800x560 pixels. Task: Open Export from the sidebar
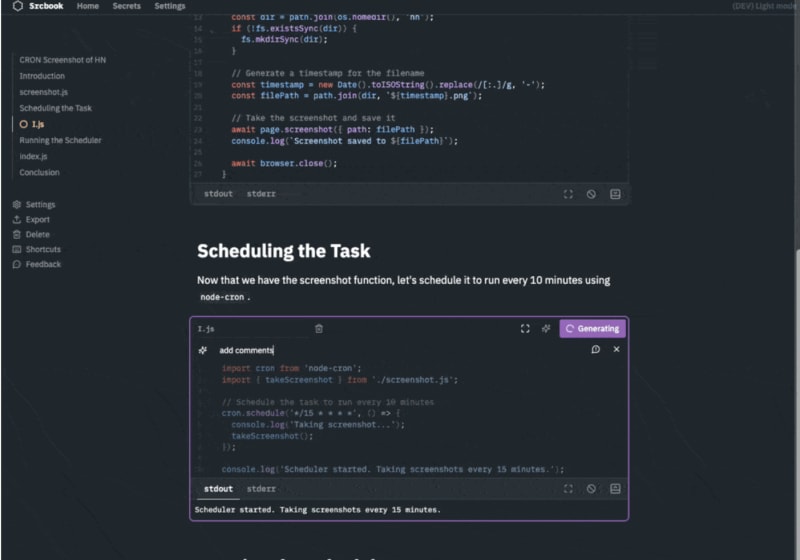coord(37,219)
